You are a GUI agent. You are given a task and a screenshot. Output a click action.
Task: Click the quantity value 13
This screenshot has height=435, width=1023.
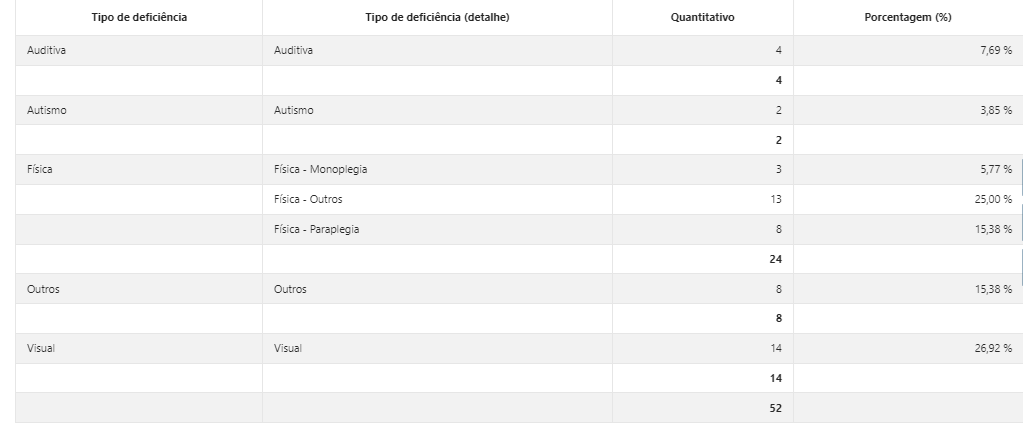tap(776, 200)
